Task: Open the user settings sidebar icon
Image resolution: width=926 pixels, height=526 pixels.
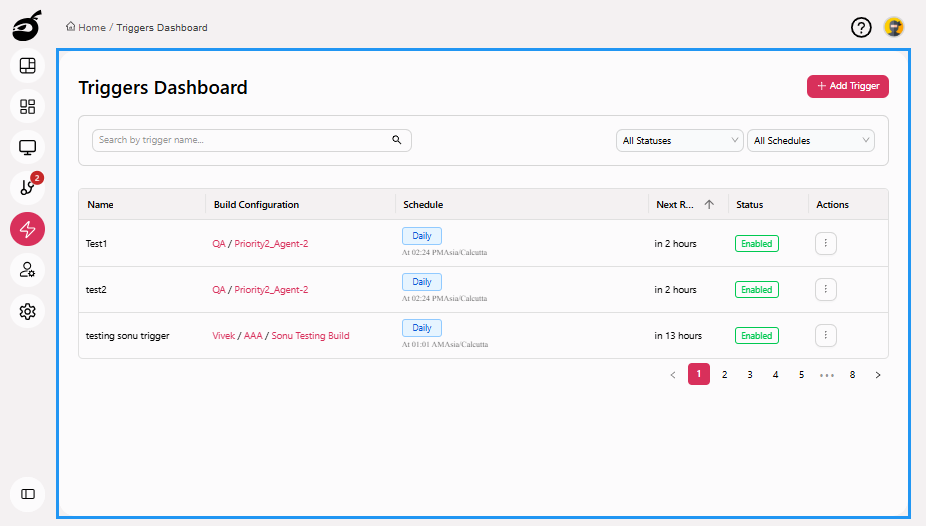Action: click(x=28, y=270)
